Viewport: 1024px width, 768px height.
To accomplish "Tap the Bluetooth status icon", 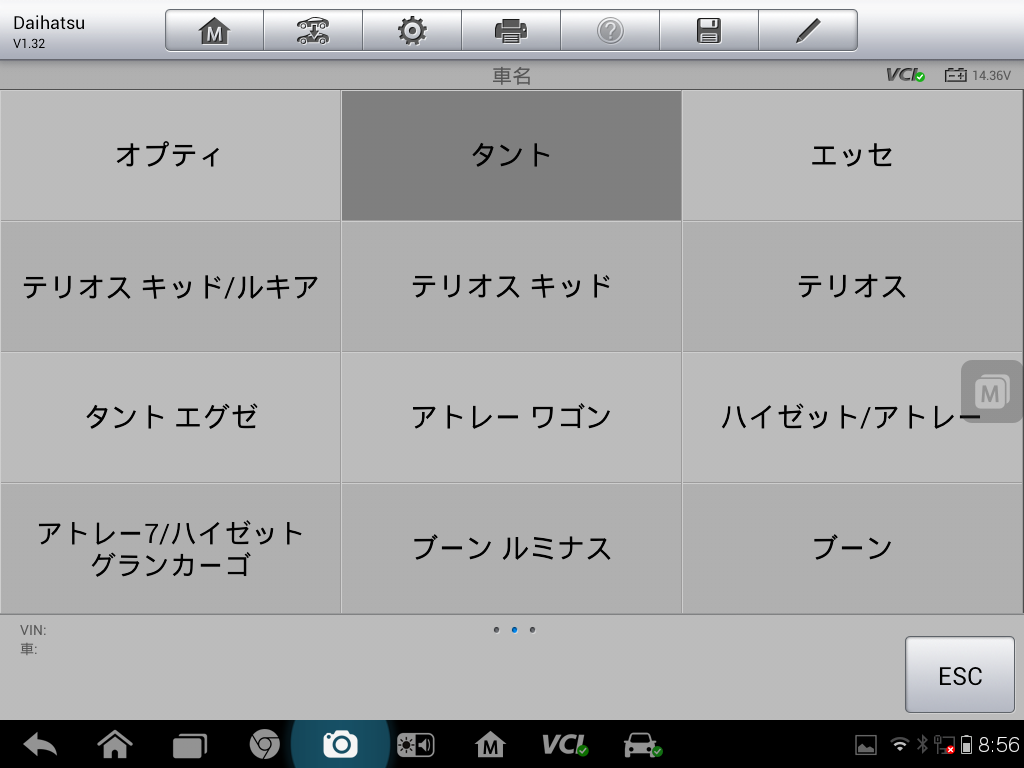I will tap(922, 744).
